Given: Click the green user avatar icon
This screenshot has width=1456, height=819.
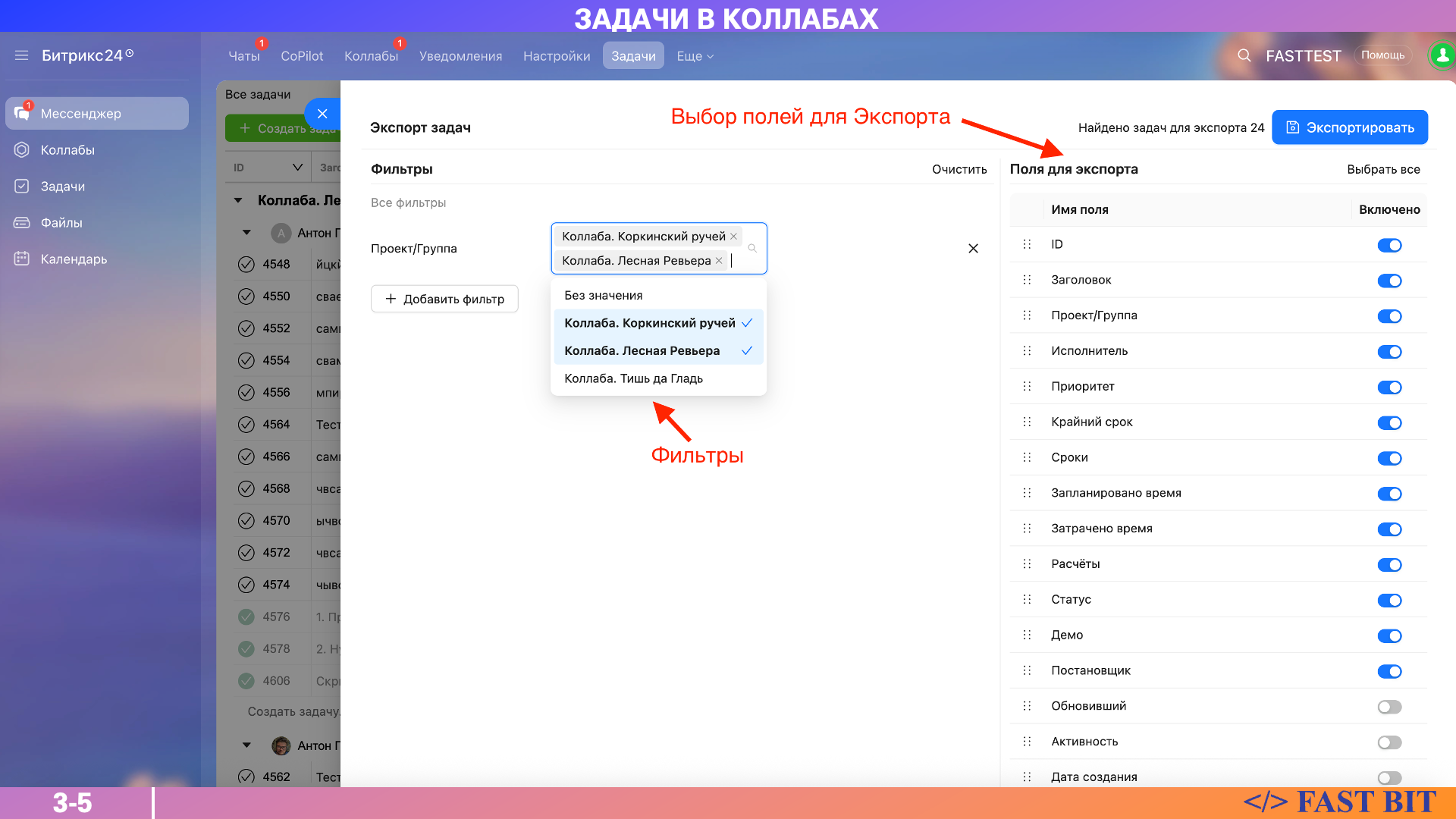Looking at the screenshot, I should click(x=1442, y=55).
